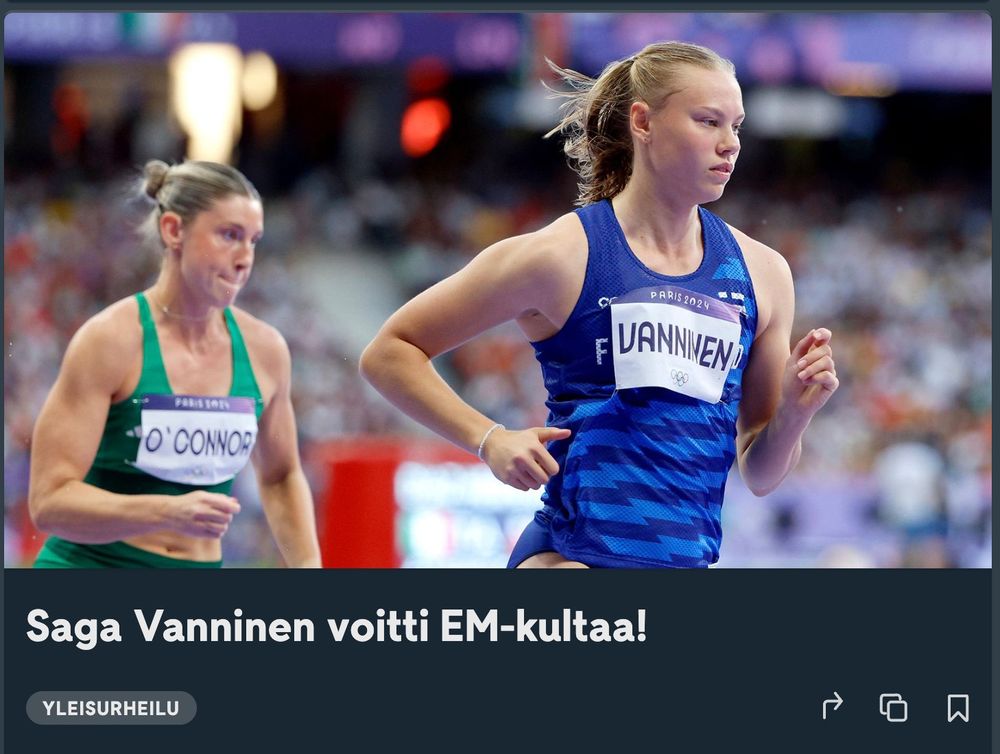Bookmark the Vanninen EM-kultaa article
The width and height of the screenshot is (1000, 754).
click(x=958, y=708)
